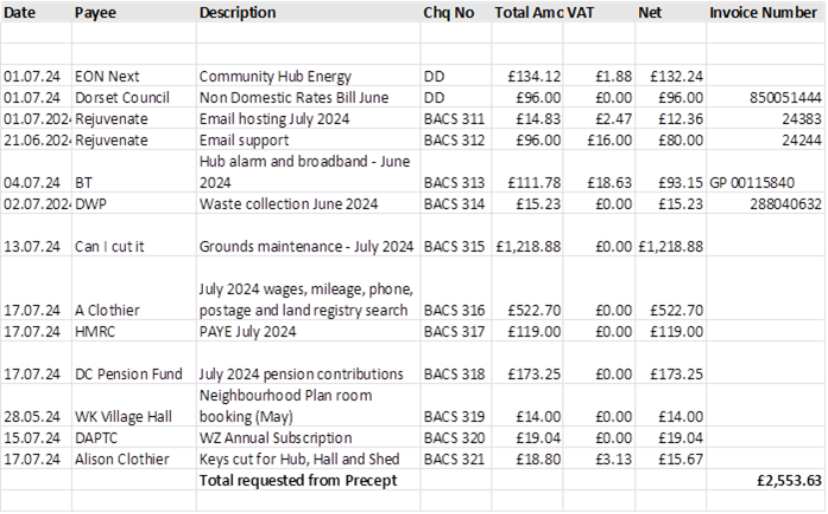Image resolution: width=828 pixels, height=514 pixels.
Task: Click the Invoice Number column header
Action: click(x=762, y=14)
